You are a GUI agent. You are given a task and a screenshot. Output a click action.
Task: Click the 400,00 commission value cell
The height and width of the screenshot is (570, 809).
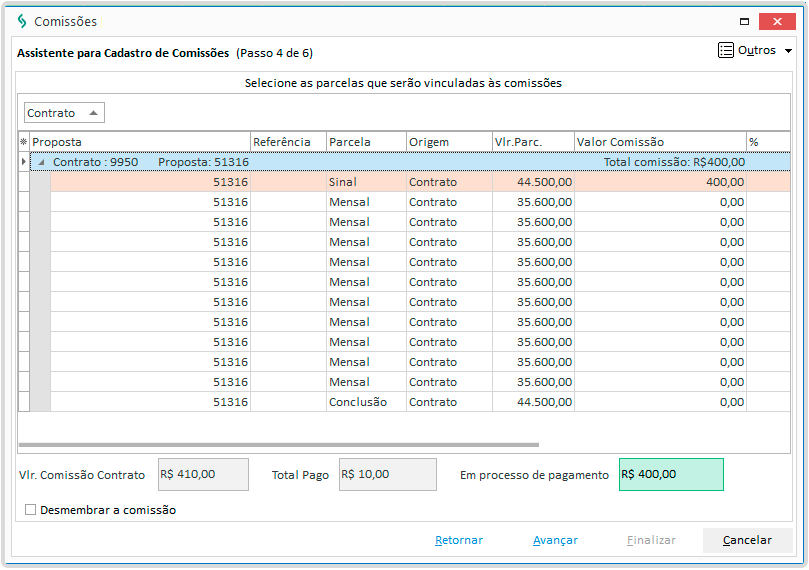660,182
